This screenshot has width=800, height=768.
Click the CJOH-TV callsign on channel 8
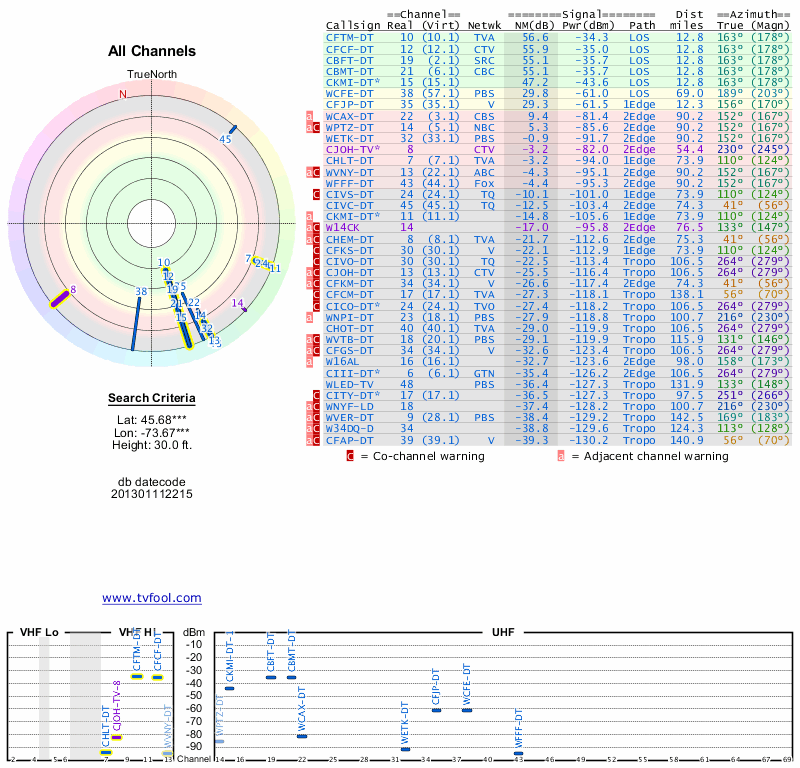(x=352, y=149)
